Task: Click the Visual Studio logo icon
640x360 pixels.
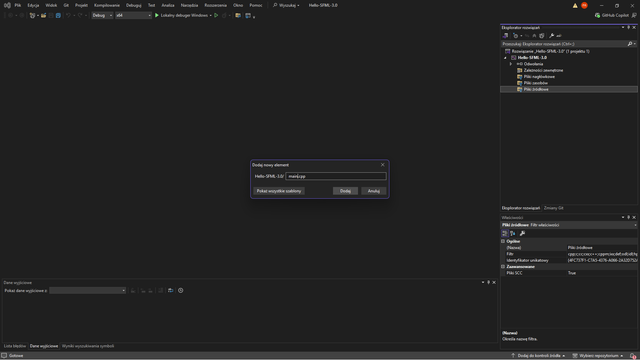Action: click(7, 5)
